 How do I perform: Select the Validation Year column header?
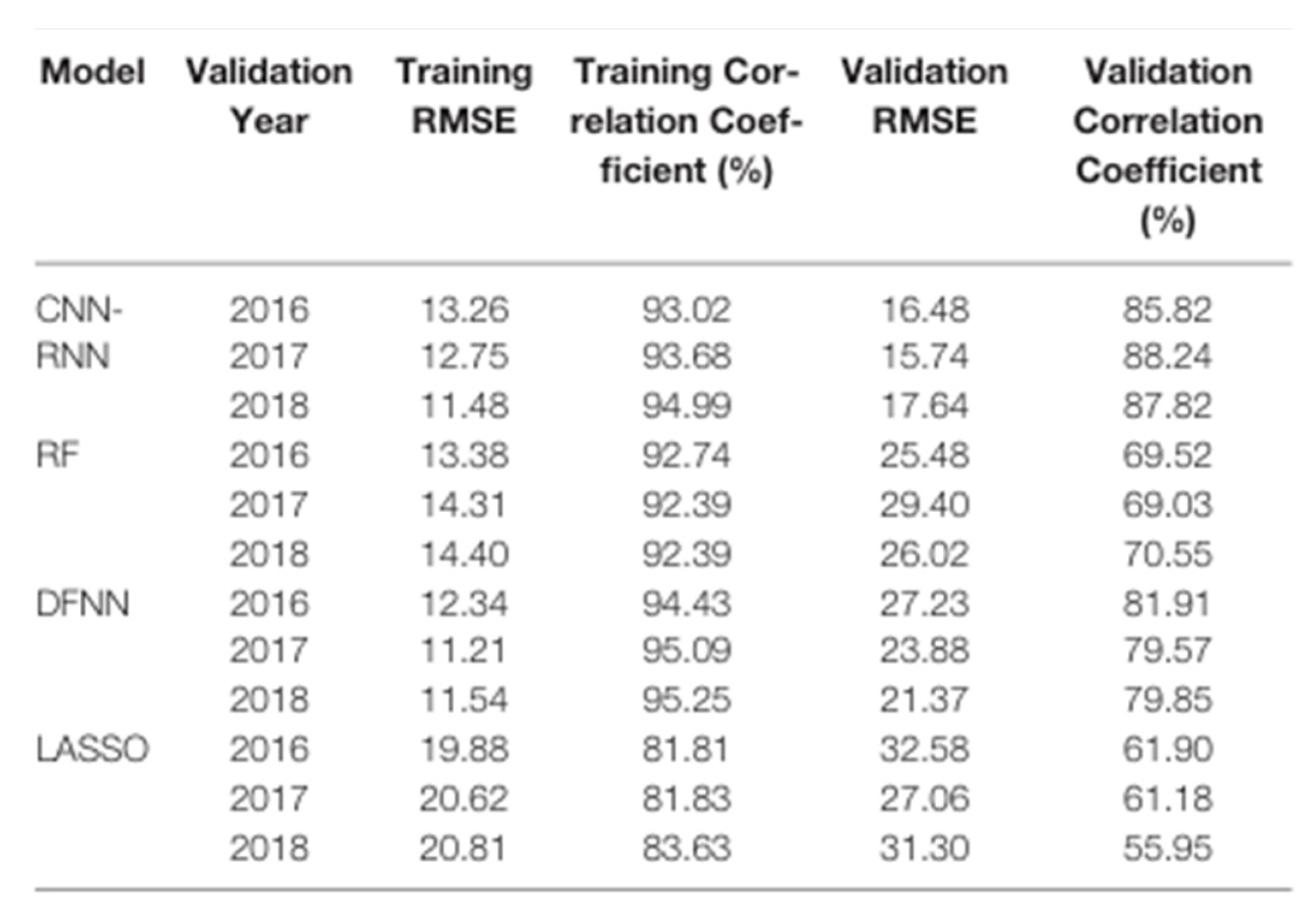(269, 96)
